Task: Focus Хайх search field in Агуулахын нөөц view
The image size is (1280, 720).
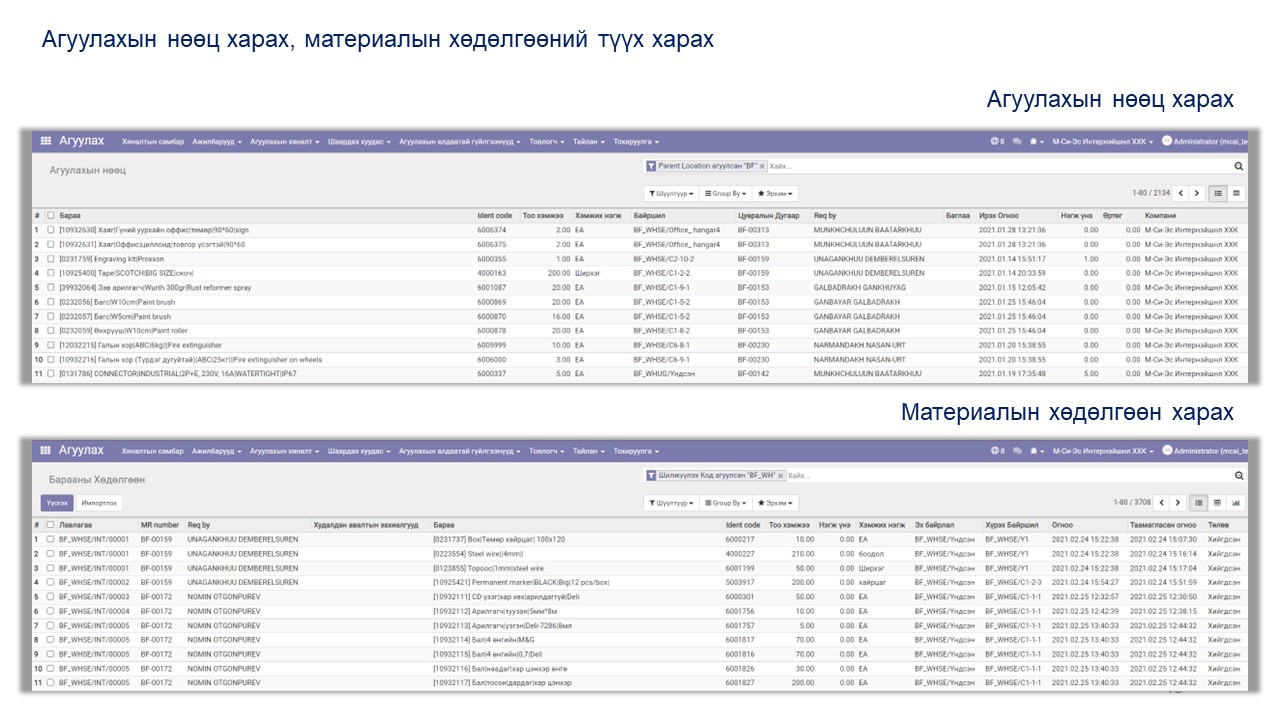Action: pos(1000,167)
